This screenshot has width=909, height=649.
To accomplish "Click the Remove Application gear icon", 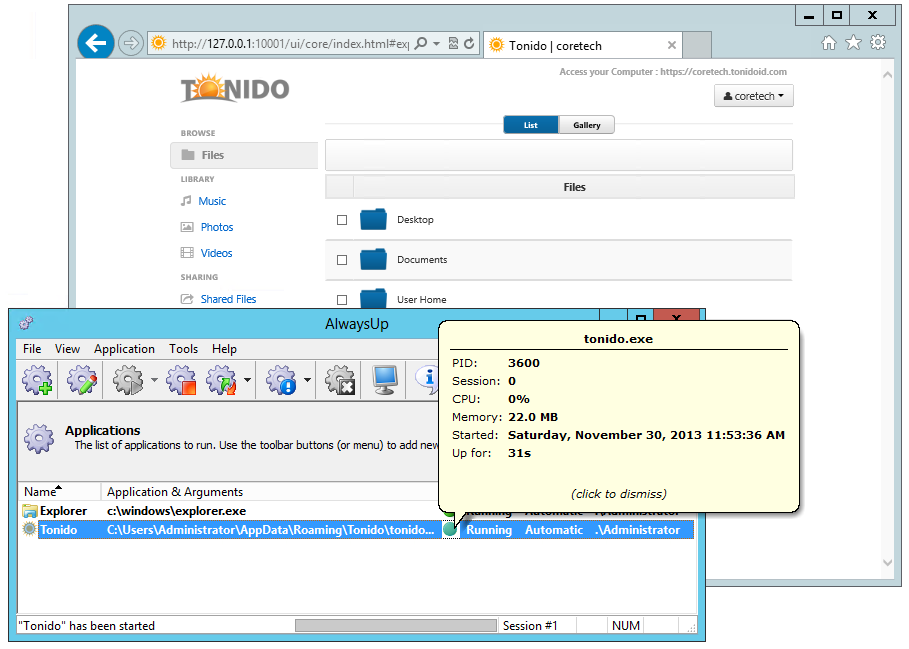I will click(x=341, y=380).
